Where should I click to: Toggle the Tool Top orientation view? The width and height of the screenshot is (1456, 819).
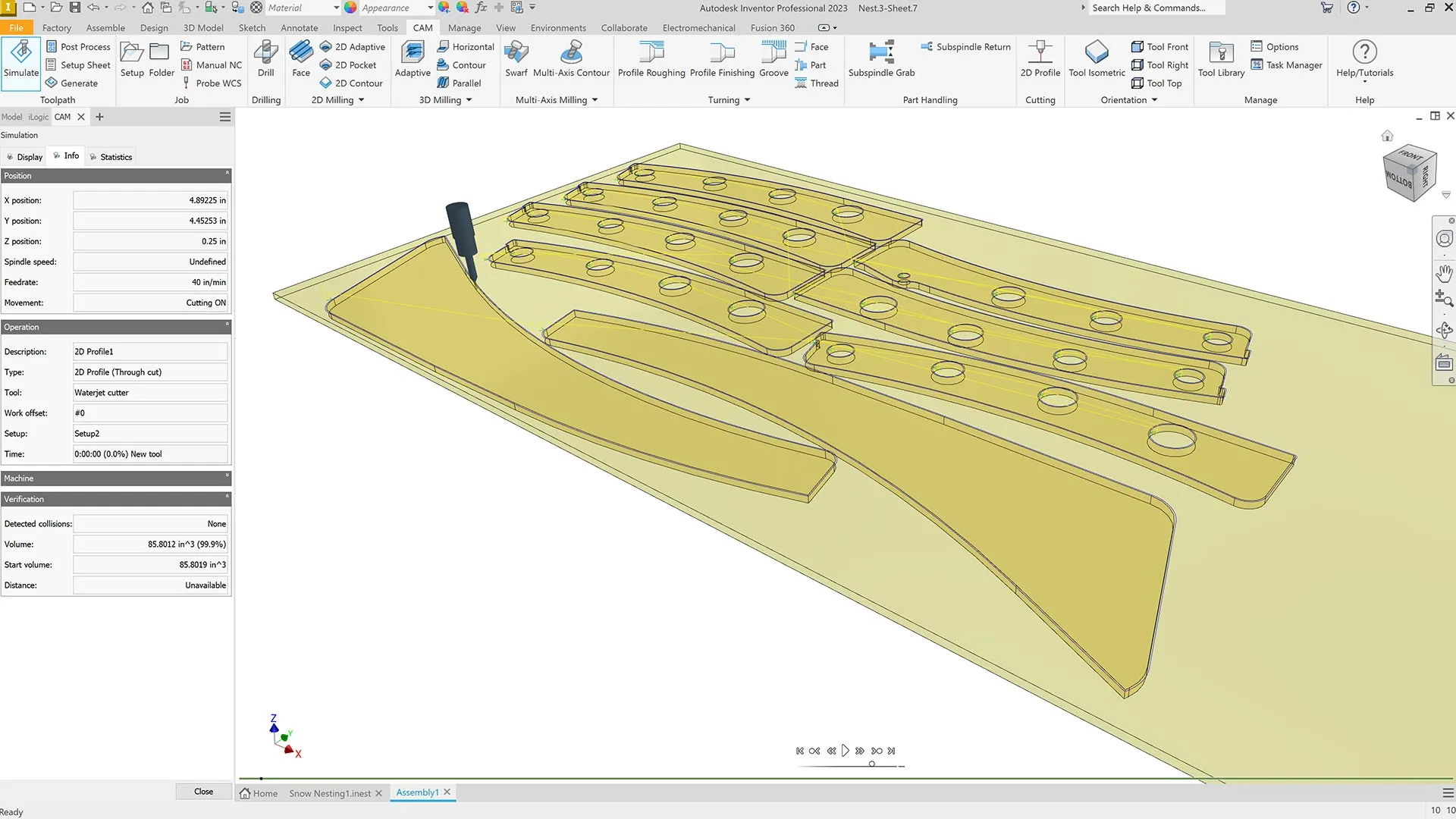click(x=1156, y=83)
